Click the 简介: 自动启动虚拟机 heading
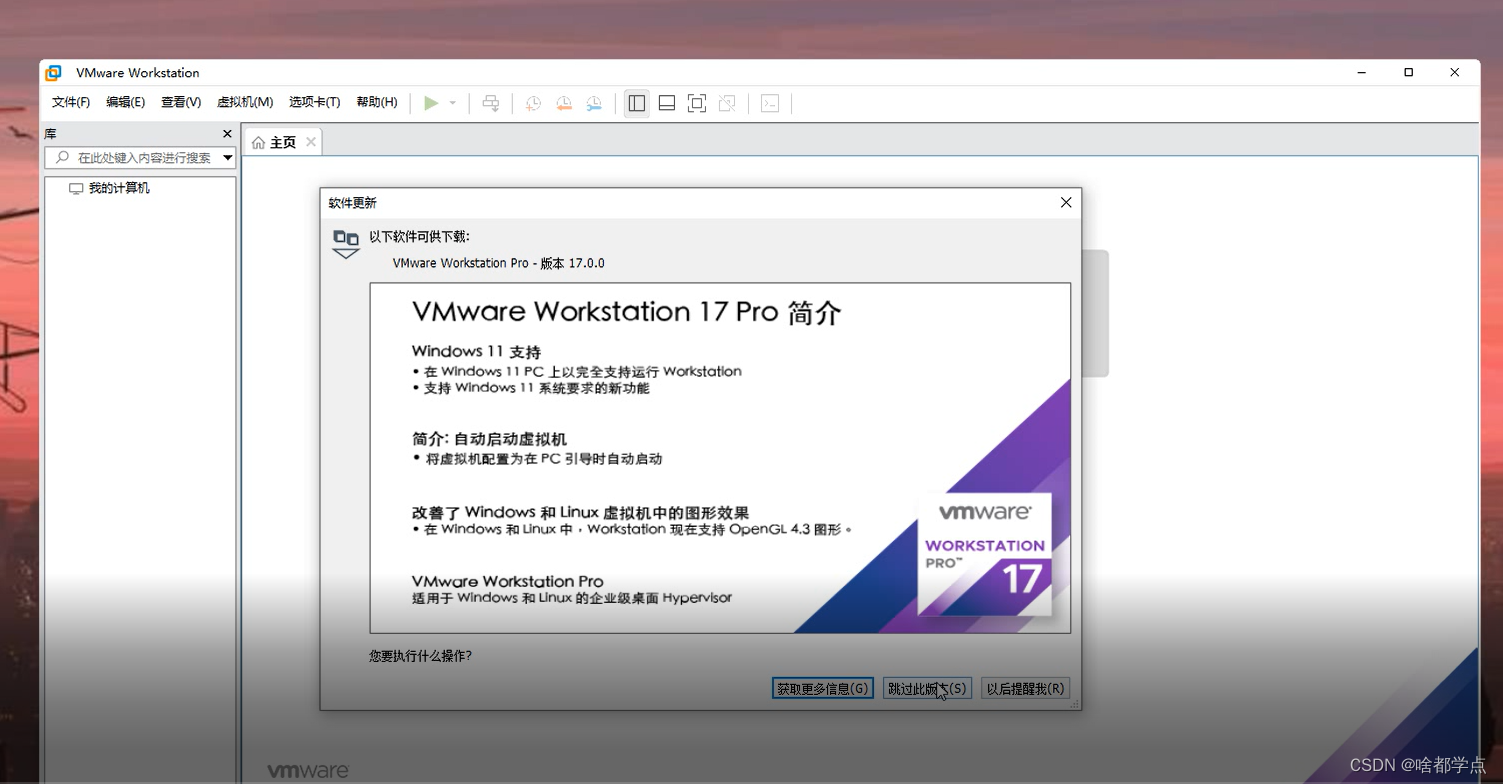 pos(489,439)
